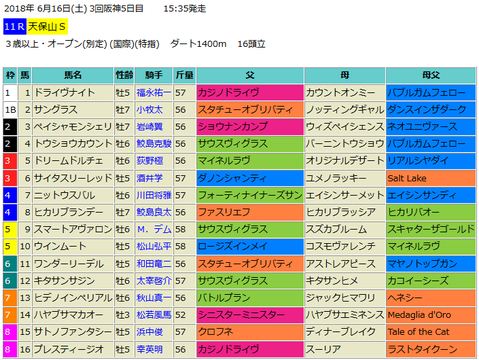Image resolution: width=479 pixels, height=360 pixels.
Task: Select the 馬名 column header
Action: 73,75
